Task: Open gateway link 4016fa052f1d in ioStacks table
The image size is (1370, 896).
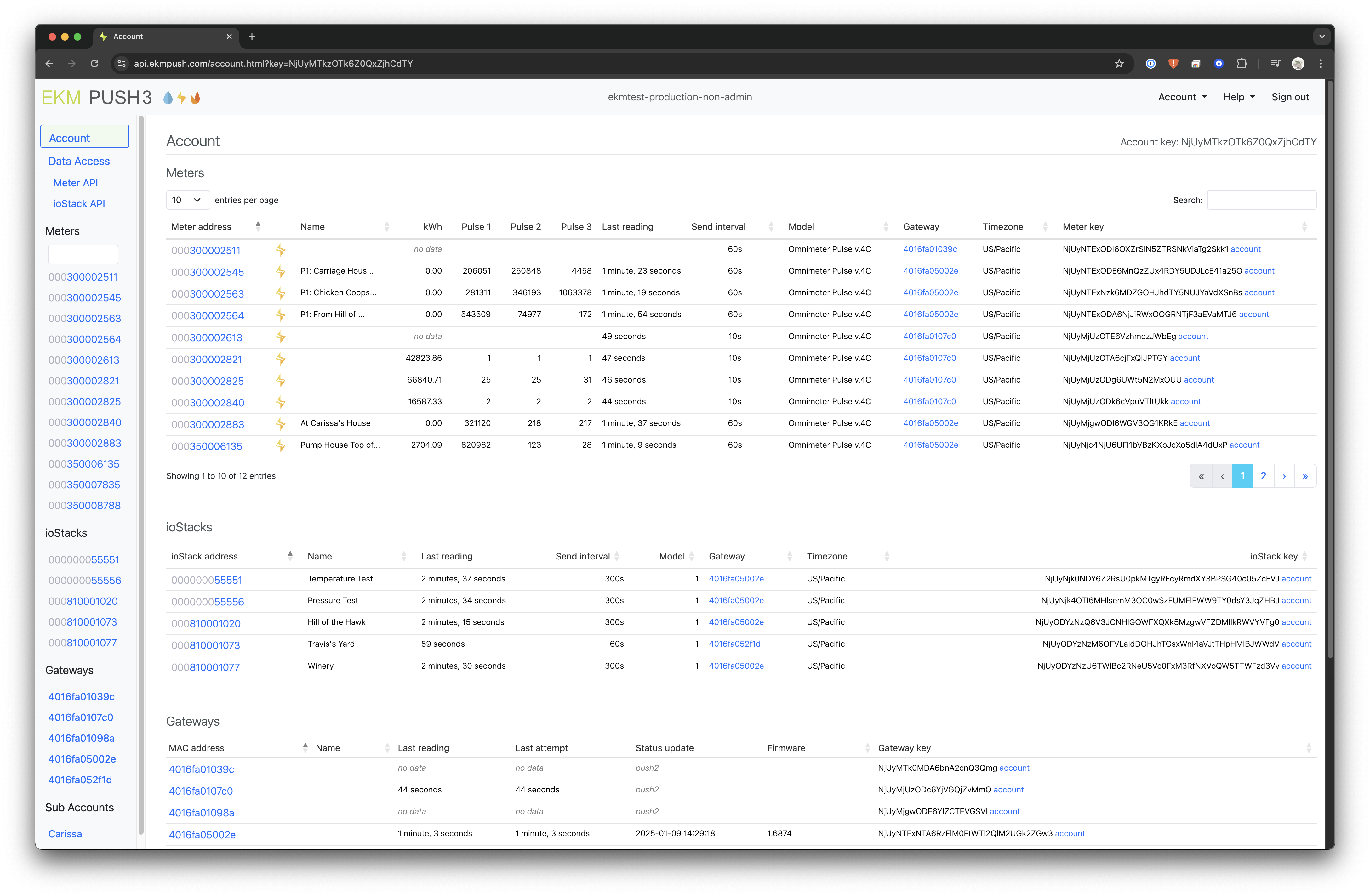Action: click(734, 644)
